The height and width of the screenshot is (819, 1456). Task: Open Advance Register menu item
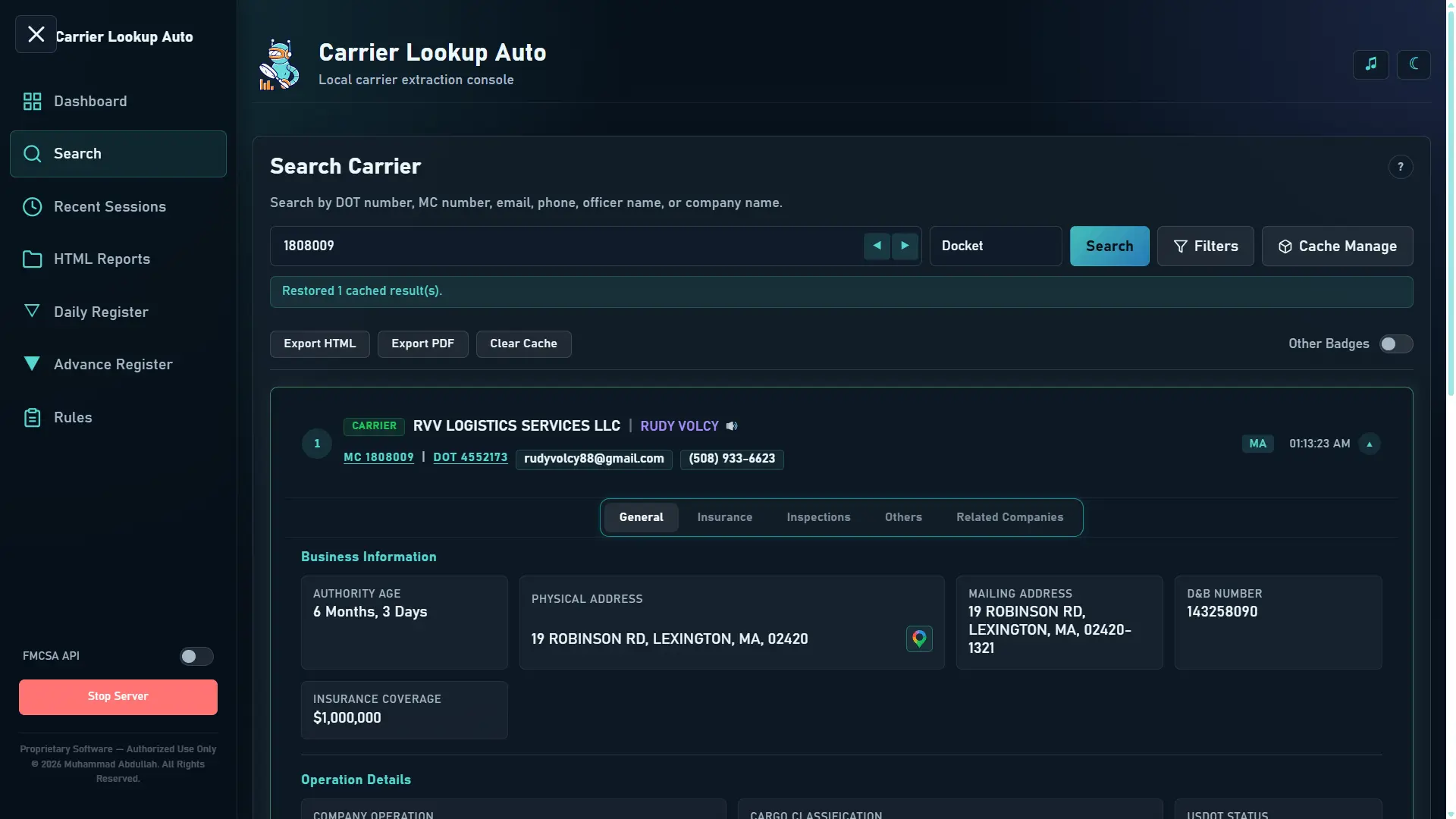point(118,365)
